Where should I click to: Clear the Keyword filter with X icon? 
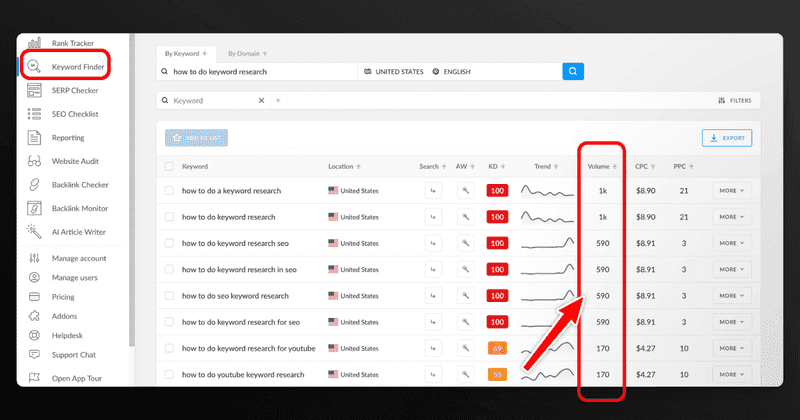point(262,101)
